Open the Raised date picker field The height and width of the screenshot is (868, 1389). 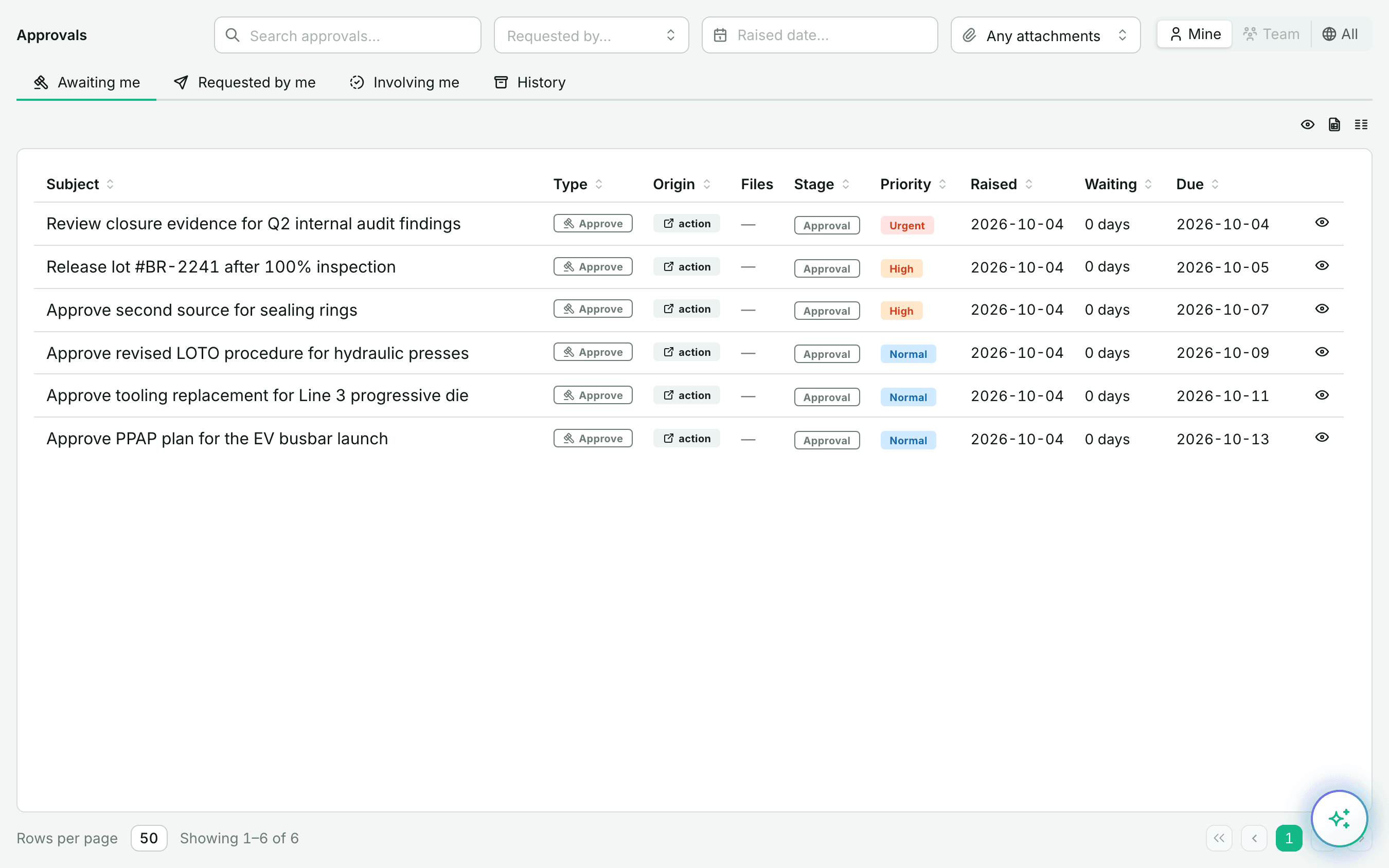coord(820,35)
